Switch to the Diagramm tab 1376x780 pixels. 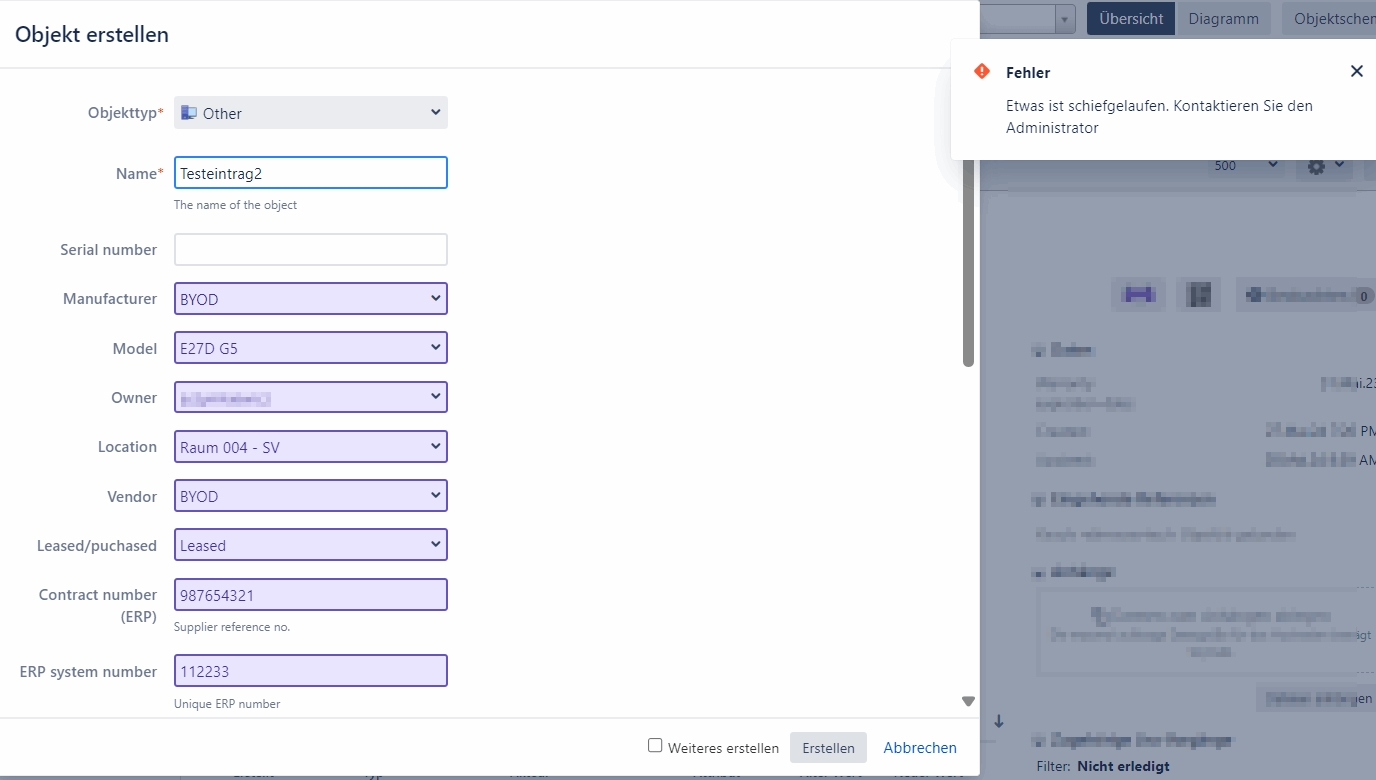1224,18
